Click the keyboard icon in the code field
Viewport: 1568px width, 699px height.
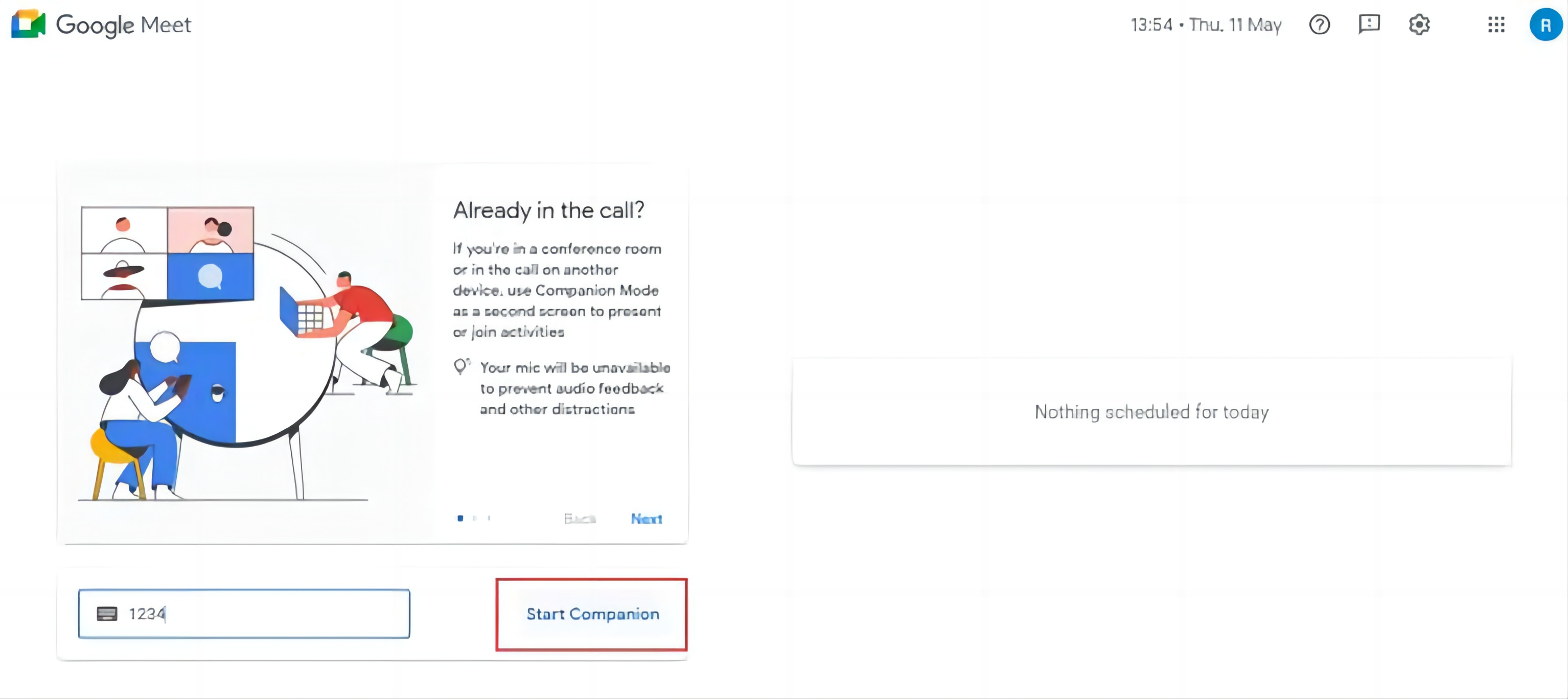pos(107,613)
